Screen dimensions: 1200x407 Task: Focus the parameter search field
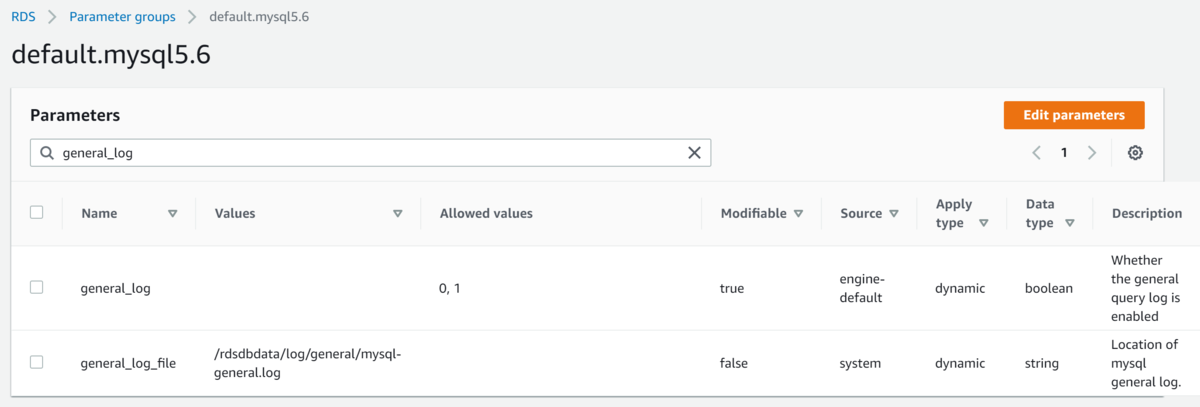click(370, 153)
